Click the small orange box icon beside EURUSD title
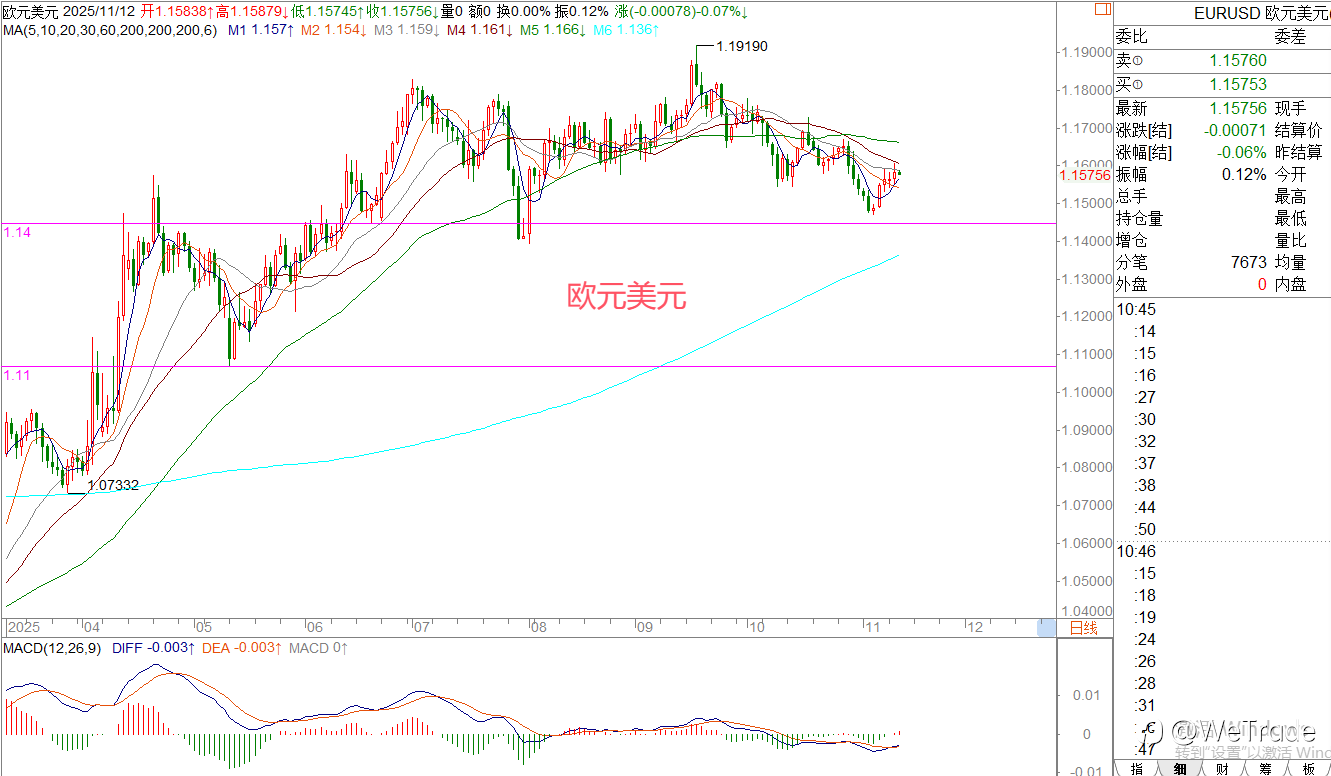Viewport: 1331px width, 776px height. (x=1102, y=7)
